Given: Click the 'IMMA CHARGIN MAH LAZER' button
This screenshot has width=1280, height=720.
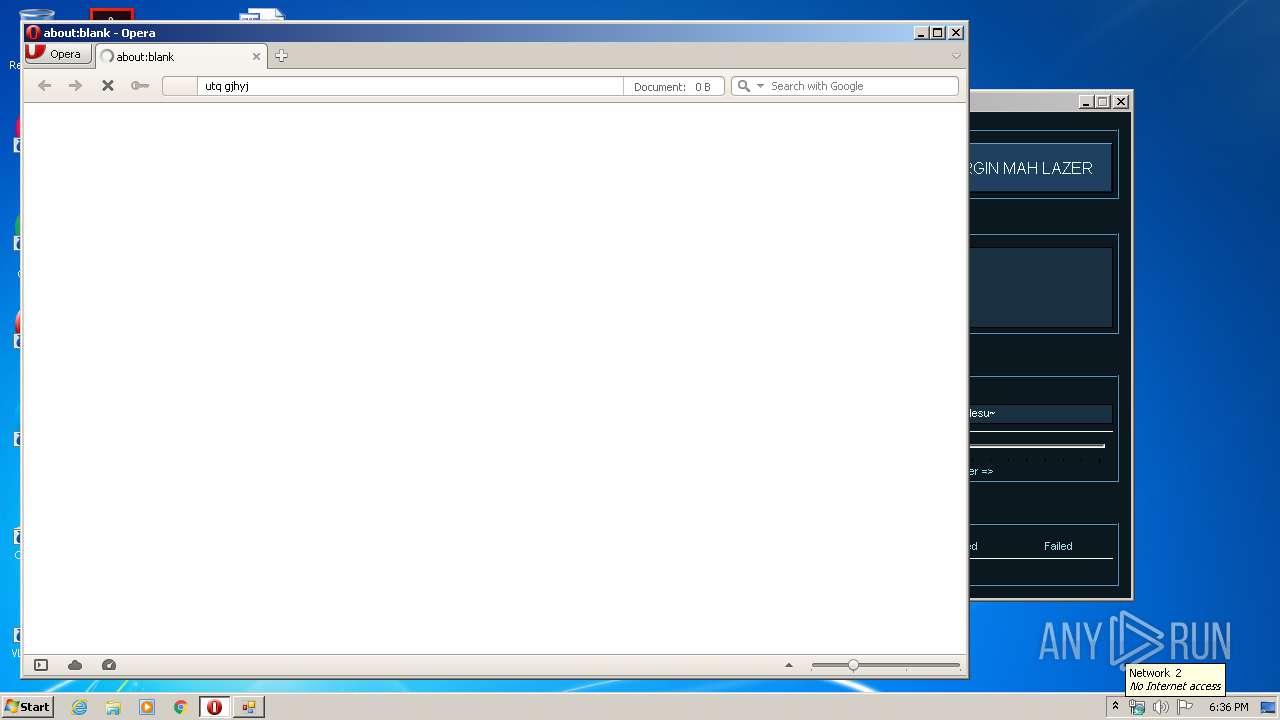Looking at the screenshot, I should coord(1040,168).
